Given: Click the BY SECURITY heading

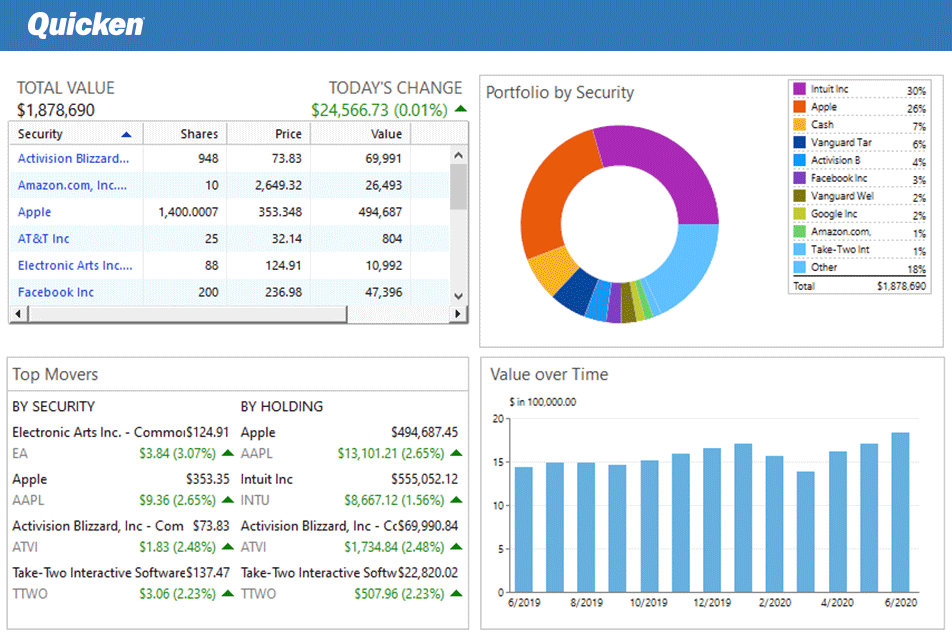Looking at the screenshot, I should tap(53, 406).
